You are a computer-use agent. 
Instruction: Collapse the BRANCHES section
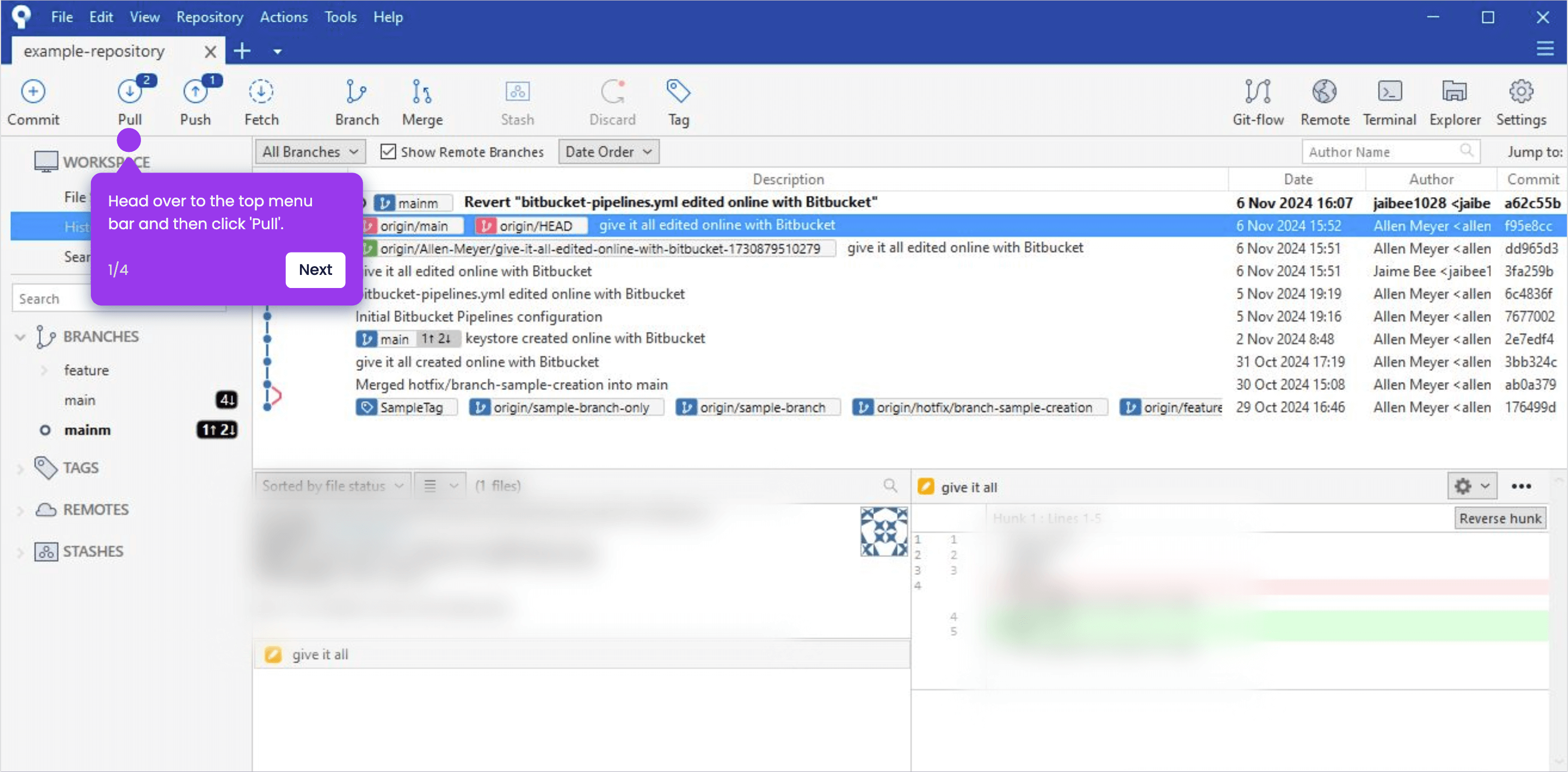click(20, 336)
